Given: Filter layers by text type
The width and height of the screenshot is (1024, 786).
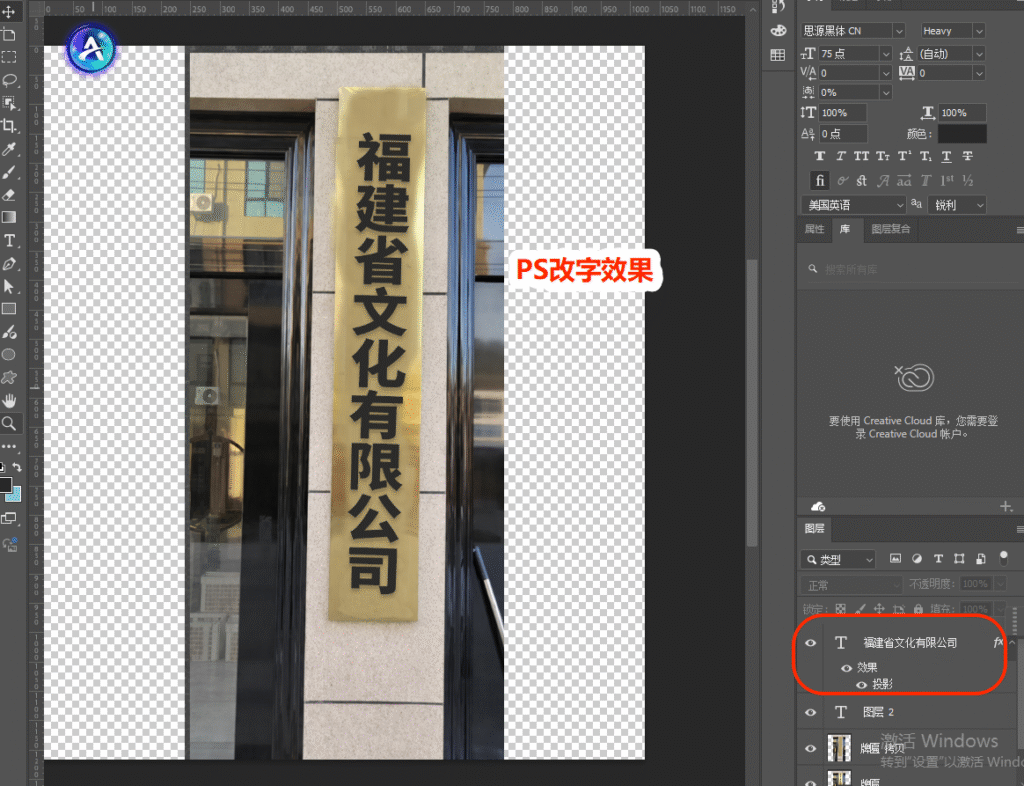Looking at the screenshot, I should point(938,559).
